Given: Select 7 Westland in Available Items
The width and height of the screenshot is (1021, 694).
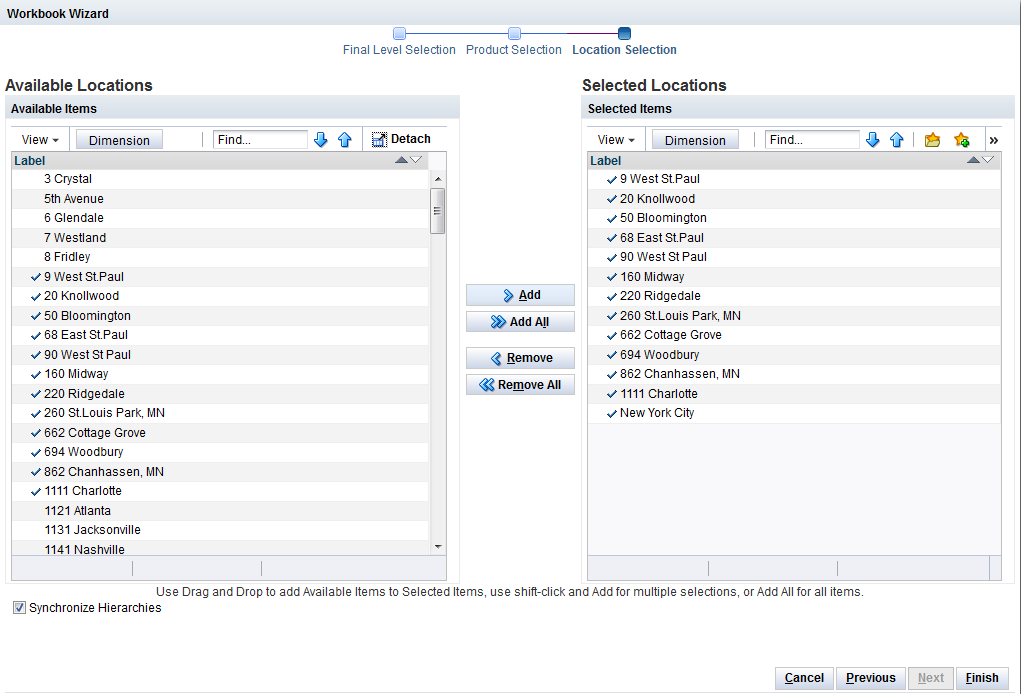Looking at the screenshot, I should (220, 238).
